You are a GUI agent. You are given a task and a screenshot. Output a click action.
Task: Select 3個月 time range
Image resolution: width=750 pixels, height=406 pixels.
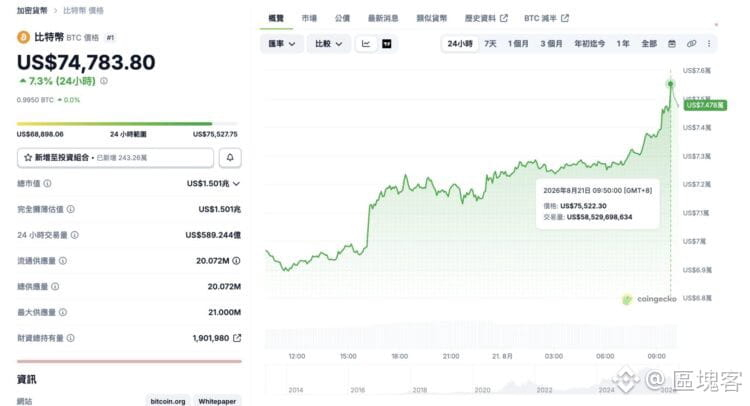[x=551, y=44]
